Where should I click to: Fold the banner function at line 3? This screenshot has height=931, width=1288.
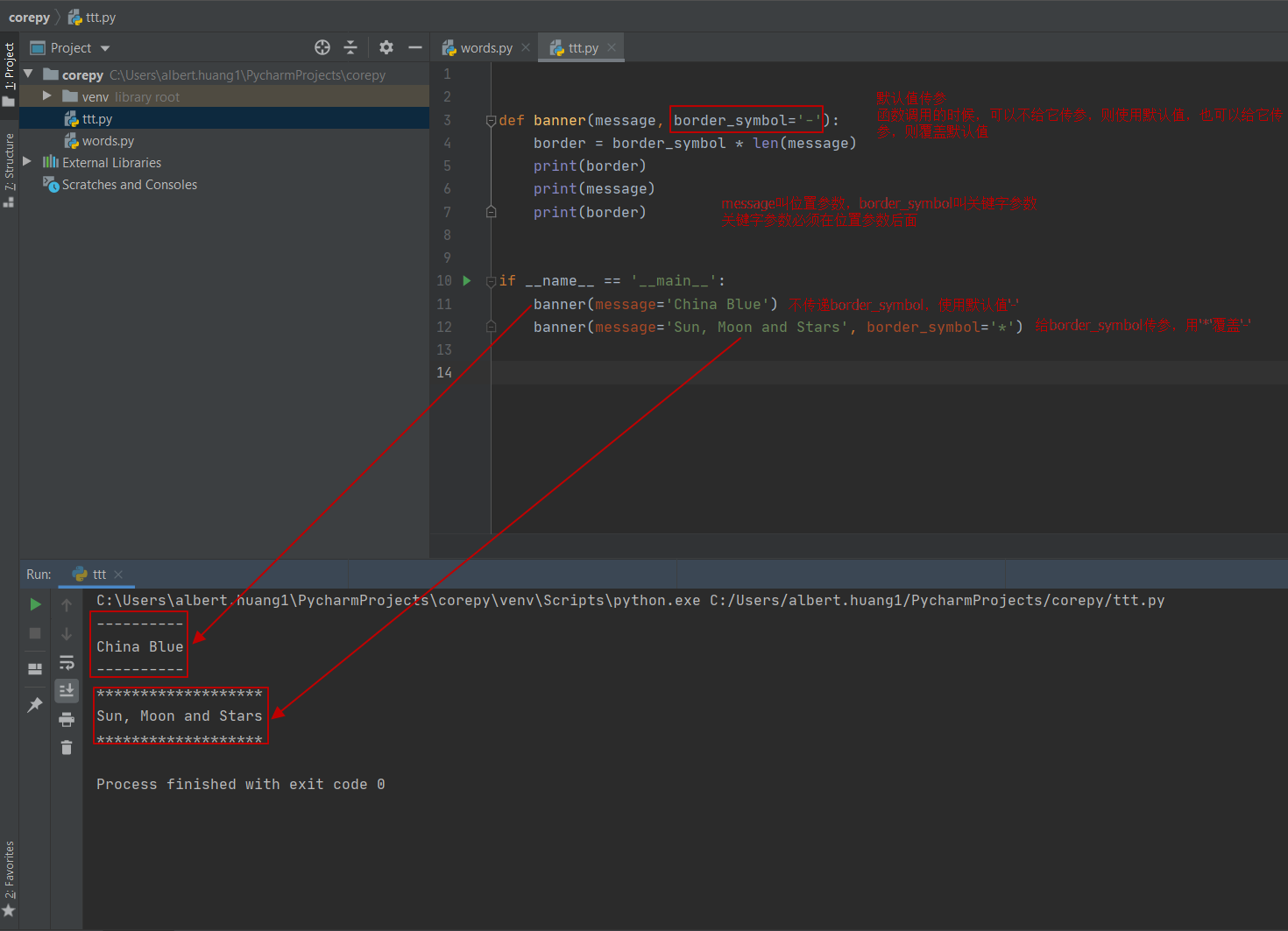click(x=491, y=121)
